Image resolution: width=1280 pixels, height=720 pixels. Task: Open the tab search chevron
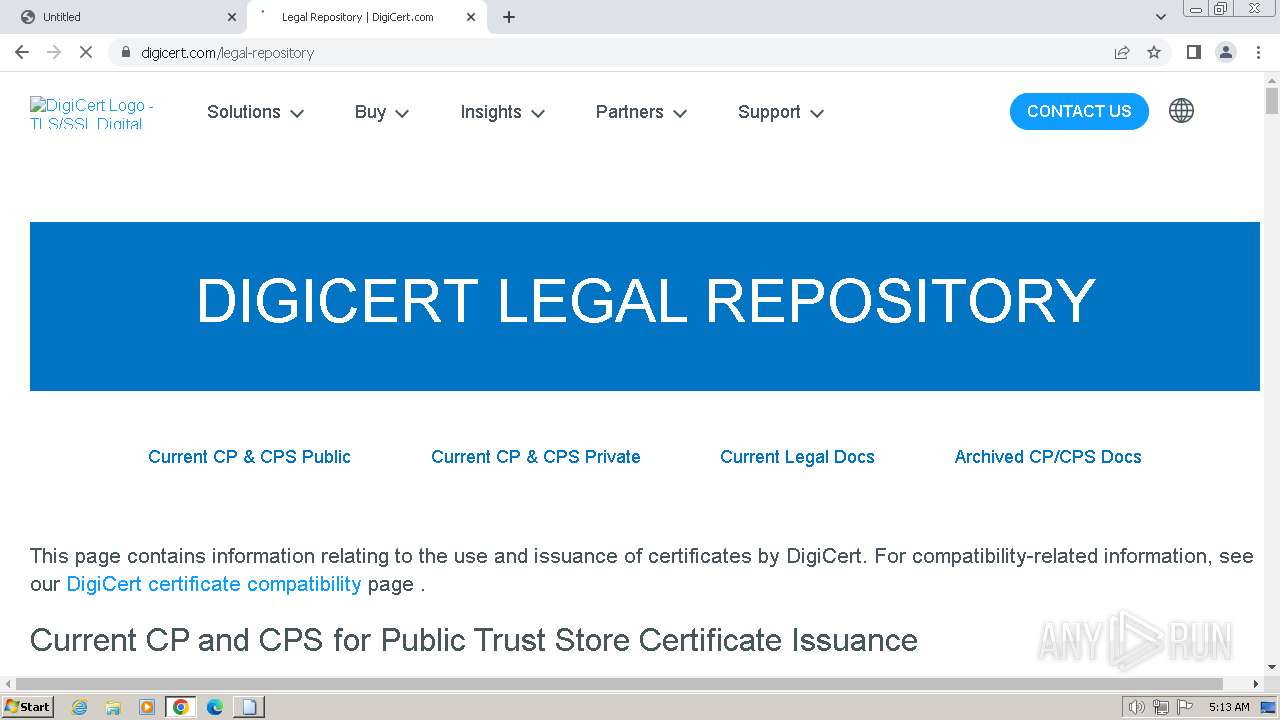(1161, 17)
